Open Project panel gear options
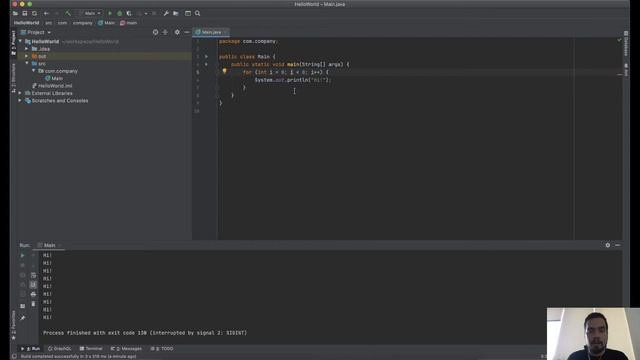The image size is (640, 360). 177,32
